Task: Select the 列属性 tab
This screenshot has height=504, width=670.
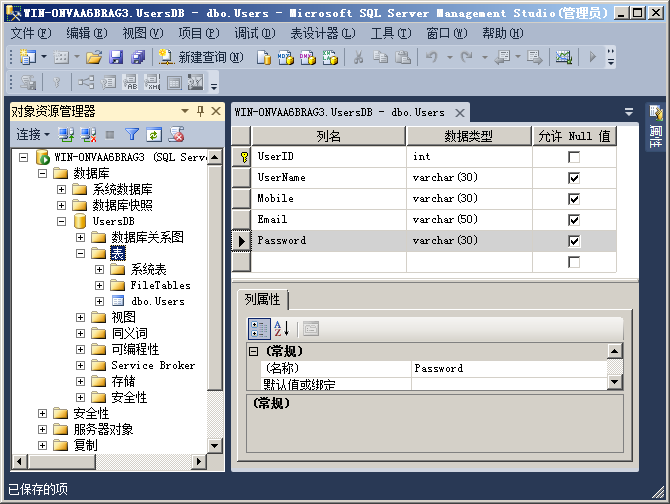Action: pyautogui.click(x=262, y=299)
